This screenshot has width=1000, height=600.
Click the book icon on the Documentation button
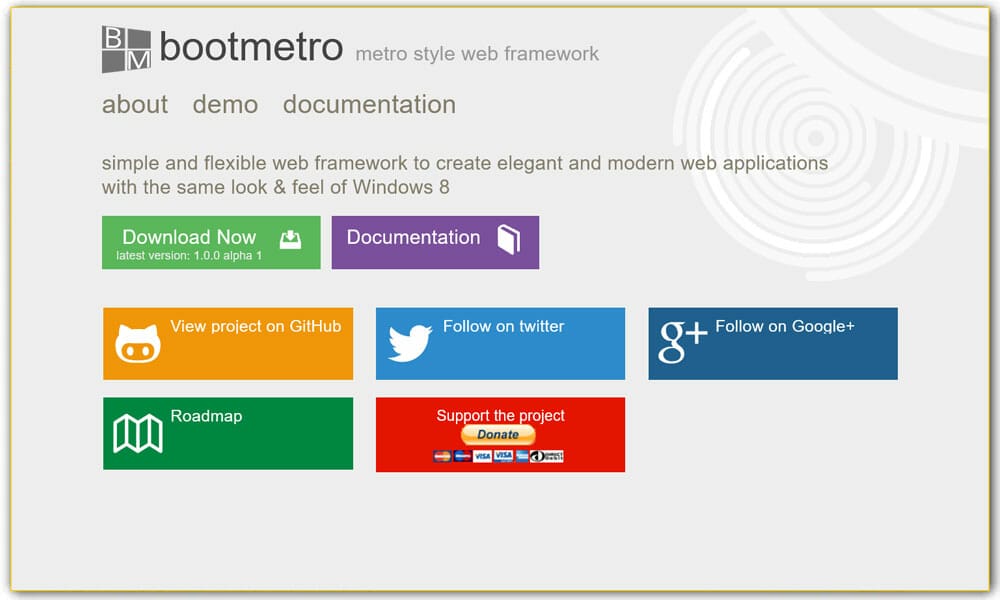(508, 240)
